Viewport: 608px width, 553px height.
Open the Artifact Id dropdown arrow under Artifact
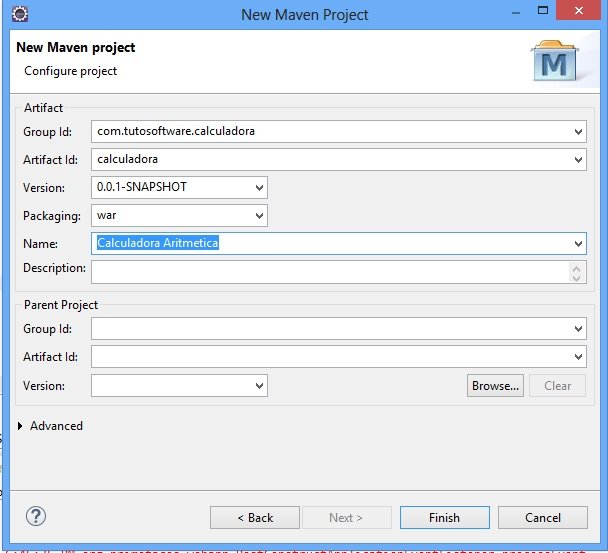pos(578,160)
